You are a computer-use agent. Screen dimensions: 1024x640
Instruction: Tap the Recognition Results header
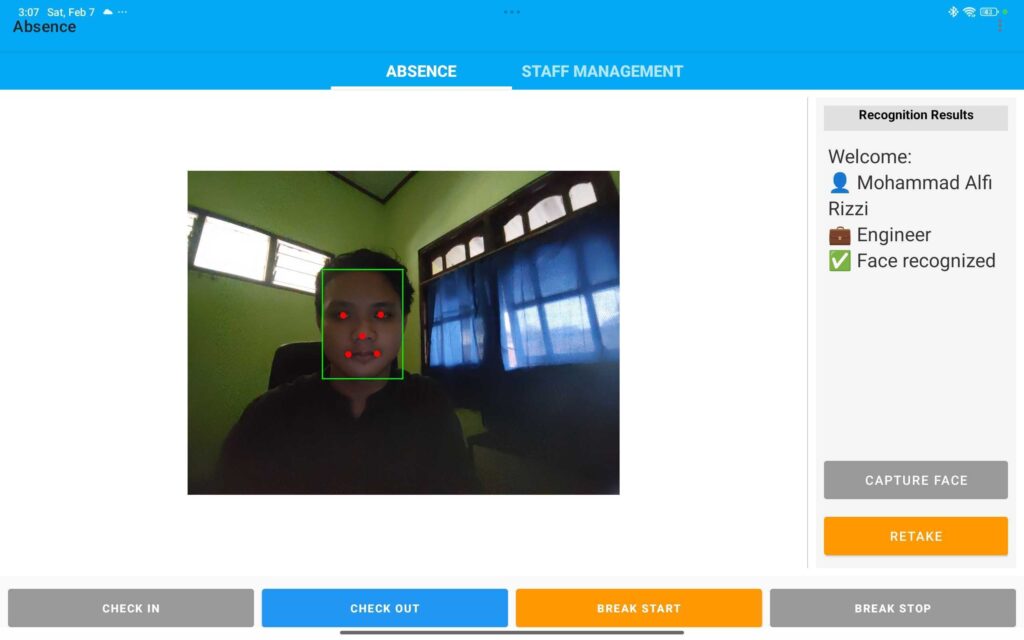915,115
